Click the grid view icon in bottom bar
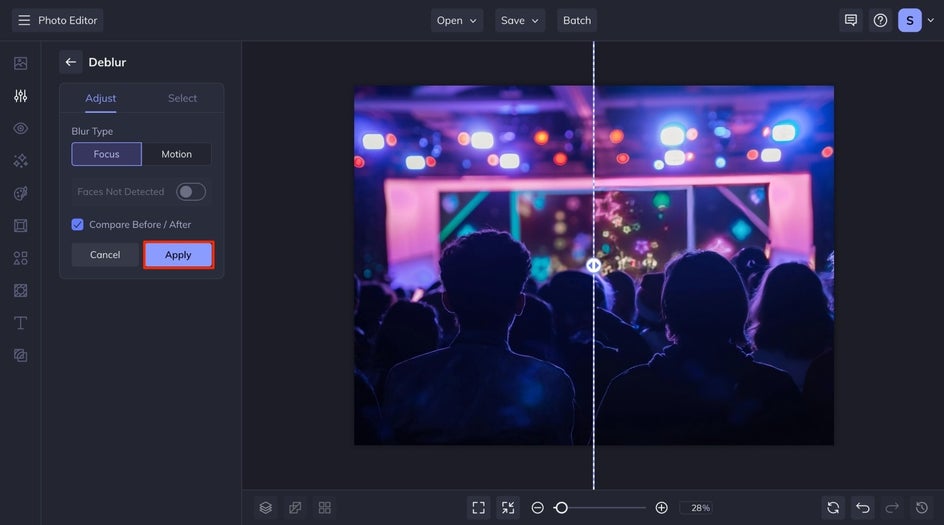This screenshot has height=525, width=944. pyautogui.click(x=324, y=508)
